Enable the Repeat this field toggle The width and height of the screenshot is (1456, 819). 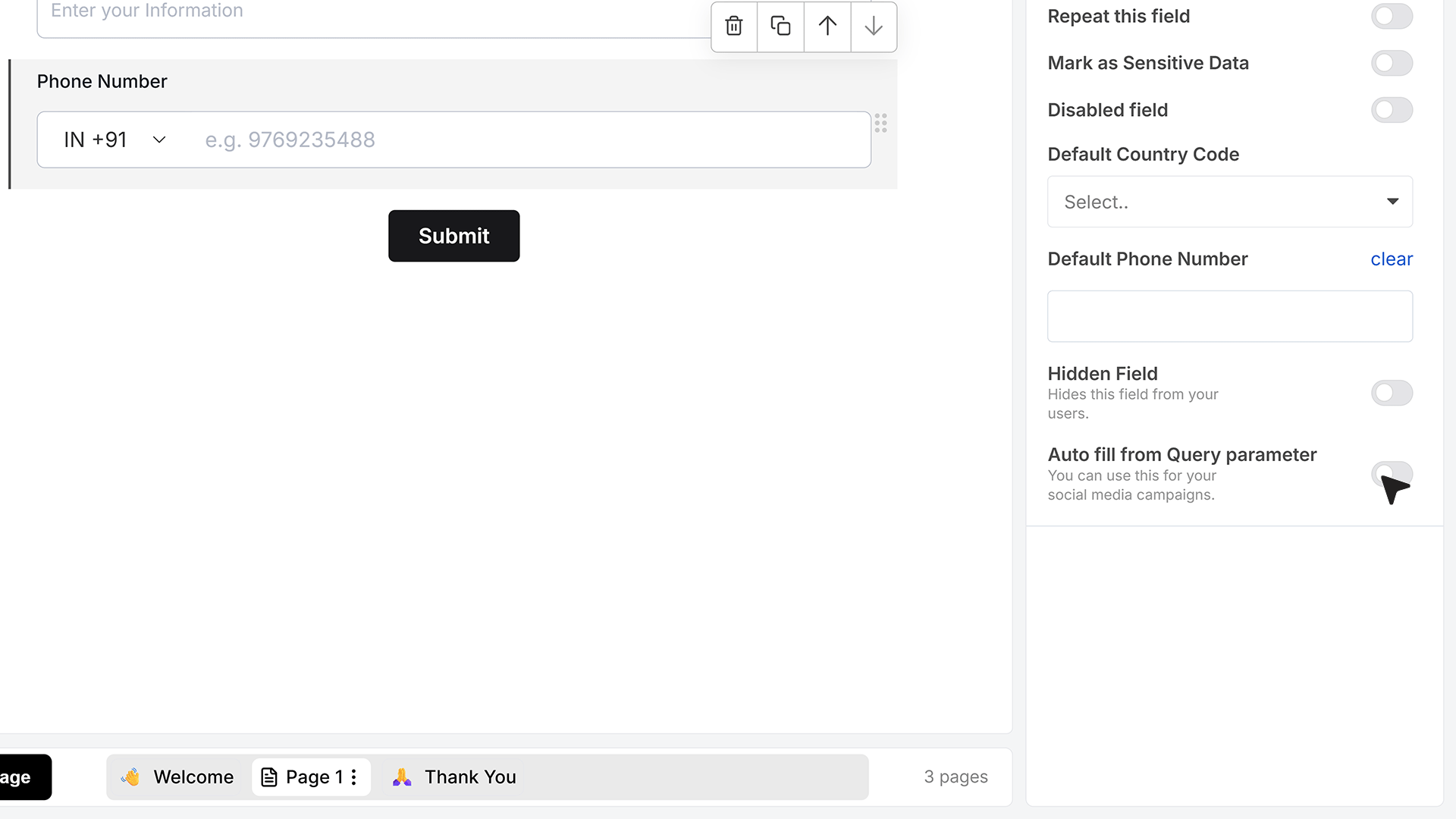pyautogui.click(x=1392, y=16)
